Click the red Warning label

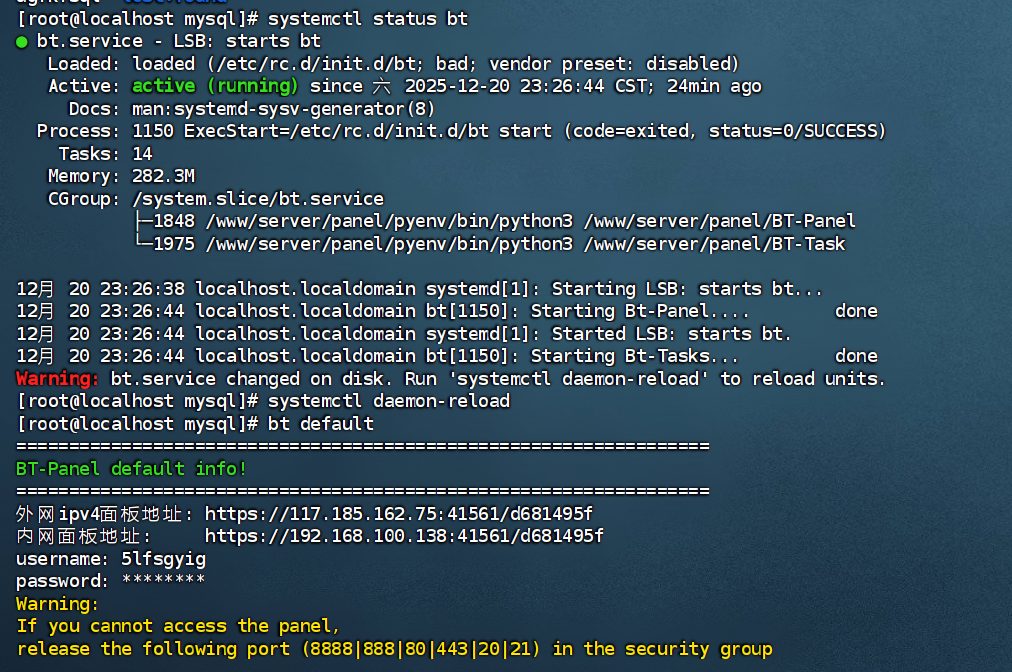58,379
